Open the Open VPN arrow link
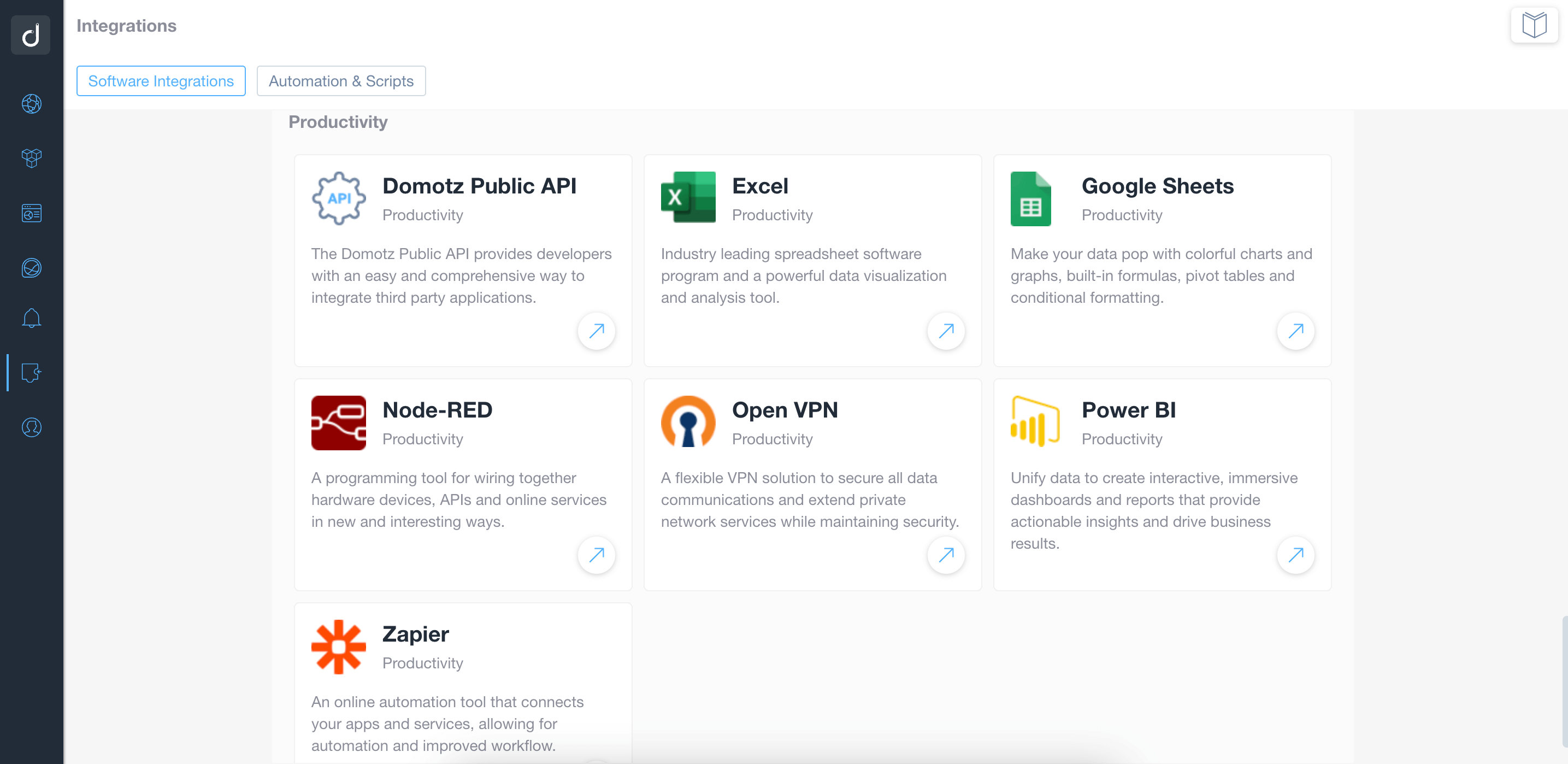The width and height of the screenshot is (1568, 764). pos(946,555)
